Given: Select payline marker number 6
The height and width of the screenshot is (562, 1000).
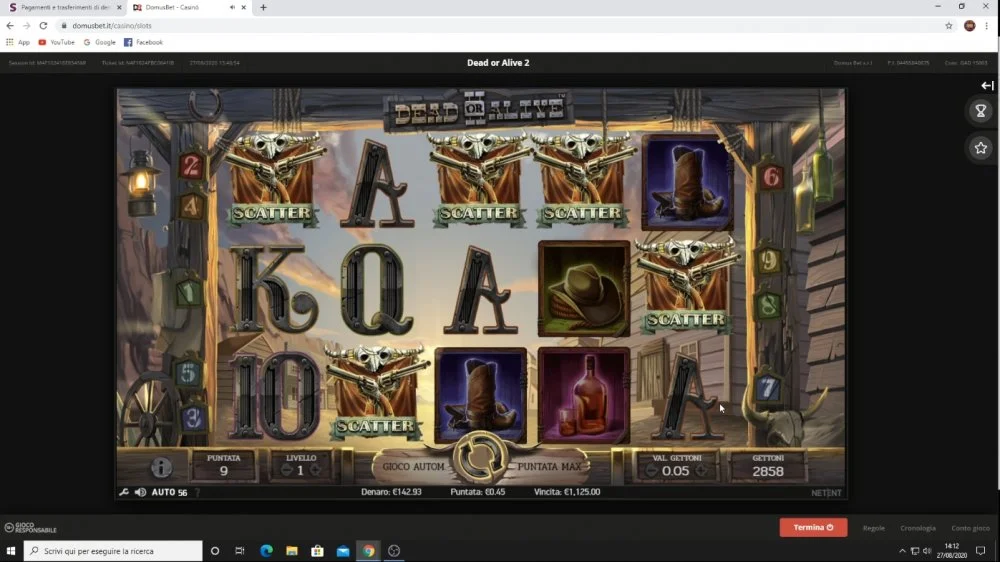Looking at the screenshot, I should coord(770,177).
